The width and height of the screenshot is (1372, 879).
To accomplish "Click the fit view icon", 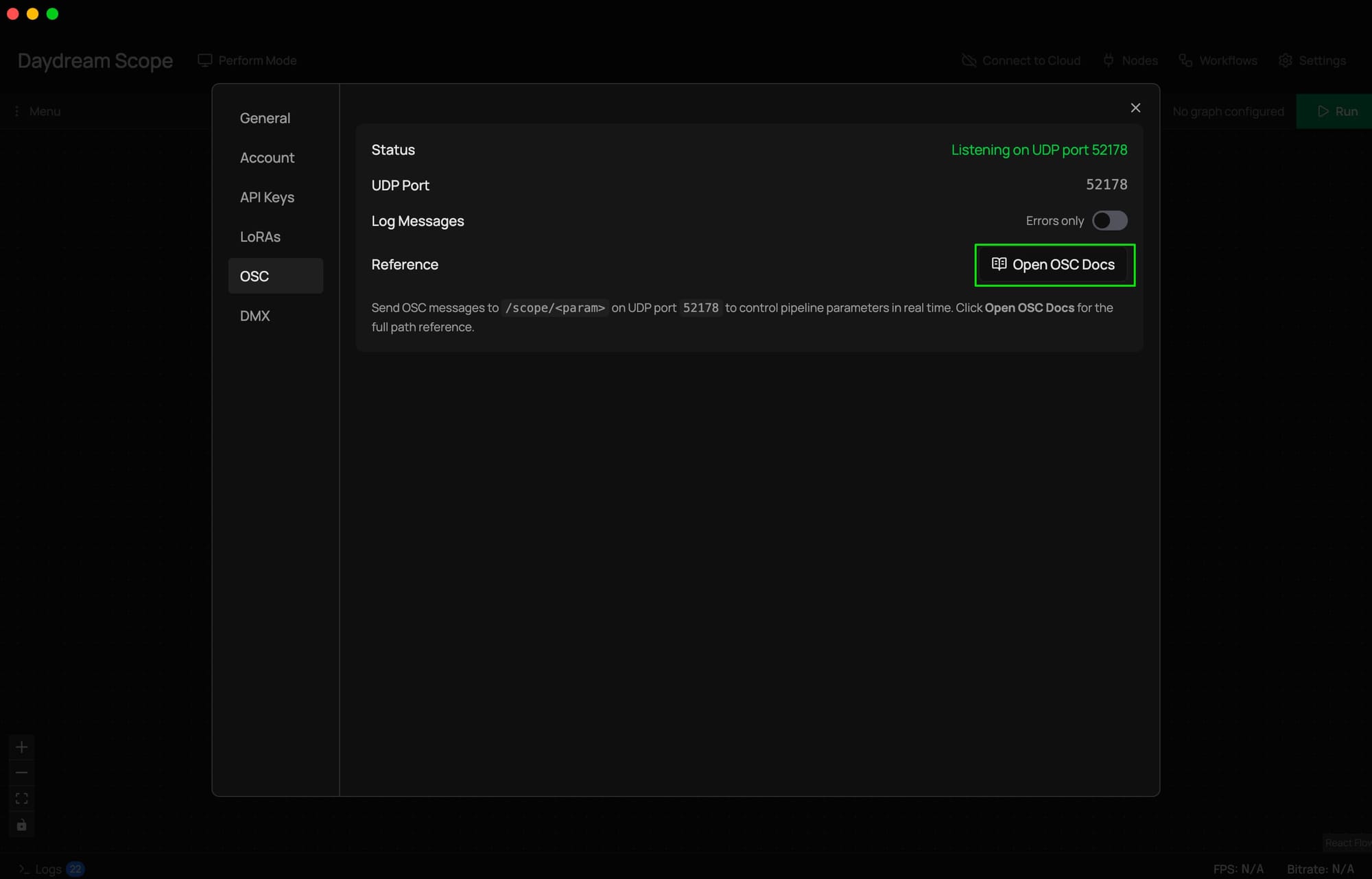I will 22,799.
